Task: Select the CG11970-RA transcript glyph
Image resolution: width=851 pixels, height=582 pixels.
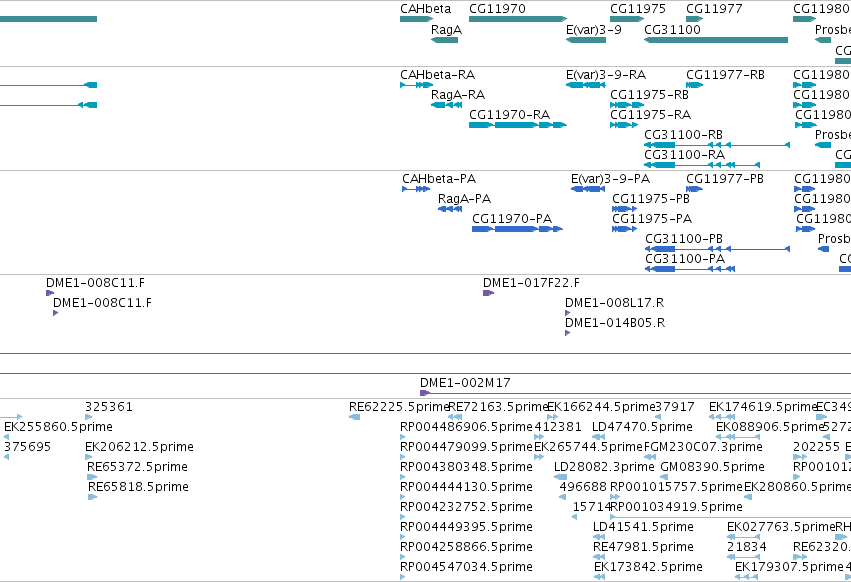Action: 518,125
